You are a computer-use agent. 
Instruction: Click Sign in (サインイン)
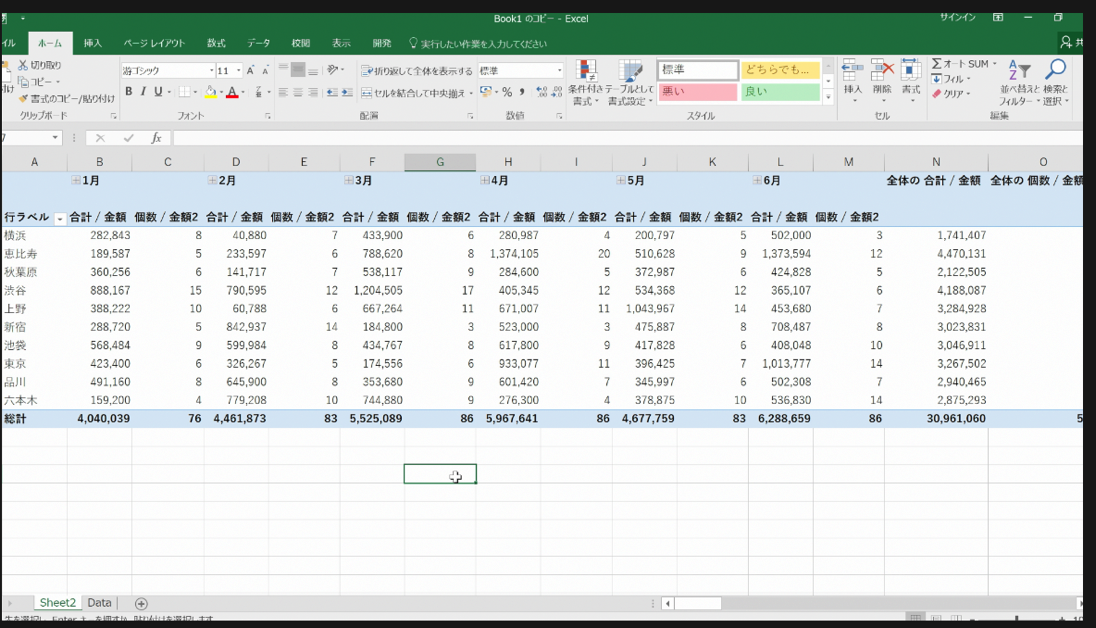pyautogui.click(x=958, y=17)
